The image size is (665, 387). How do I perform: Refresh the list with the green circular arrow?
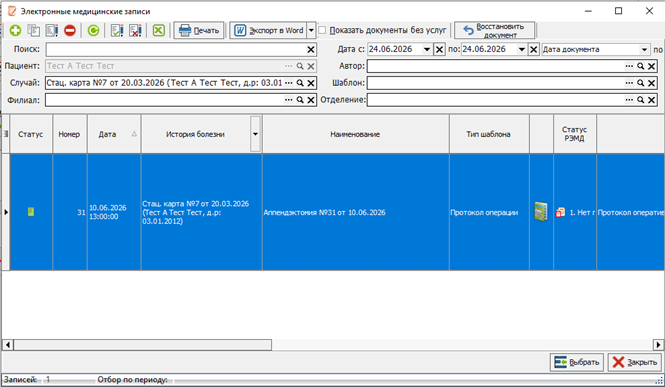pos(93,31)
